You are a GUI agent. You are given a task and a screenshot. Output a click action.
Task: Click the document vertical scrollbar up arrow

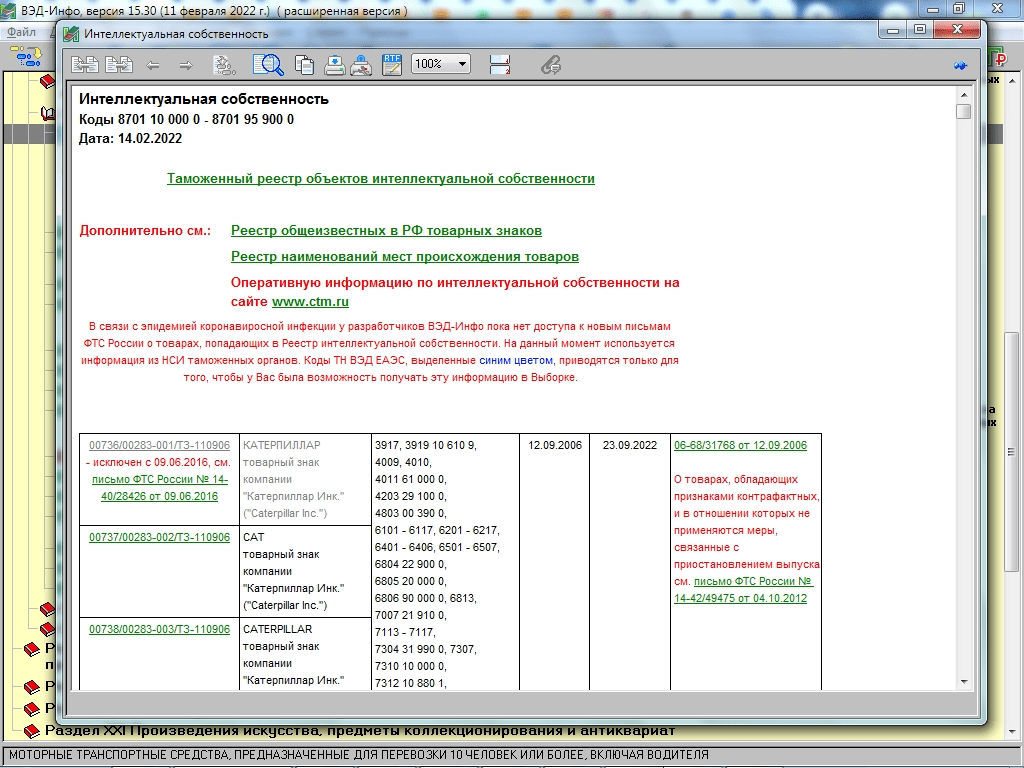pos(964,95)
